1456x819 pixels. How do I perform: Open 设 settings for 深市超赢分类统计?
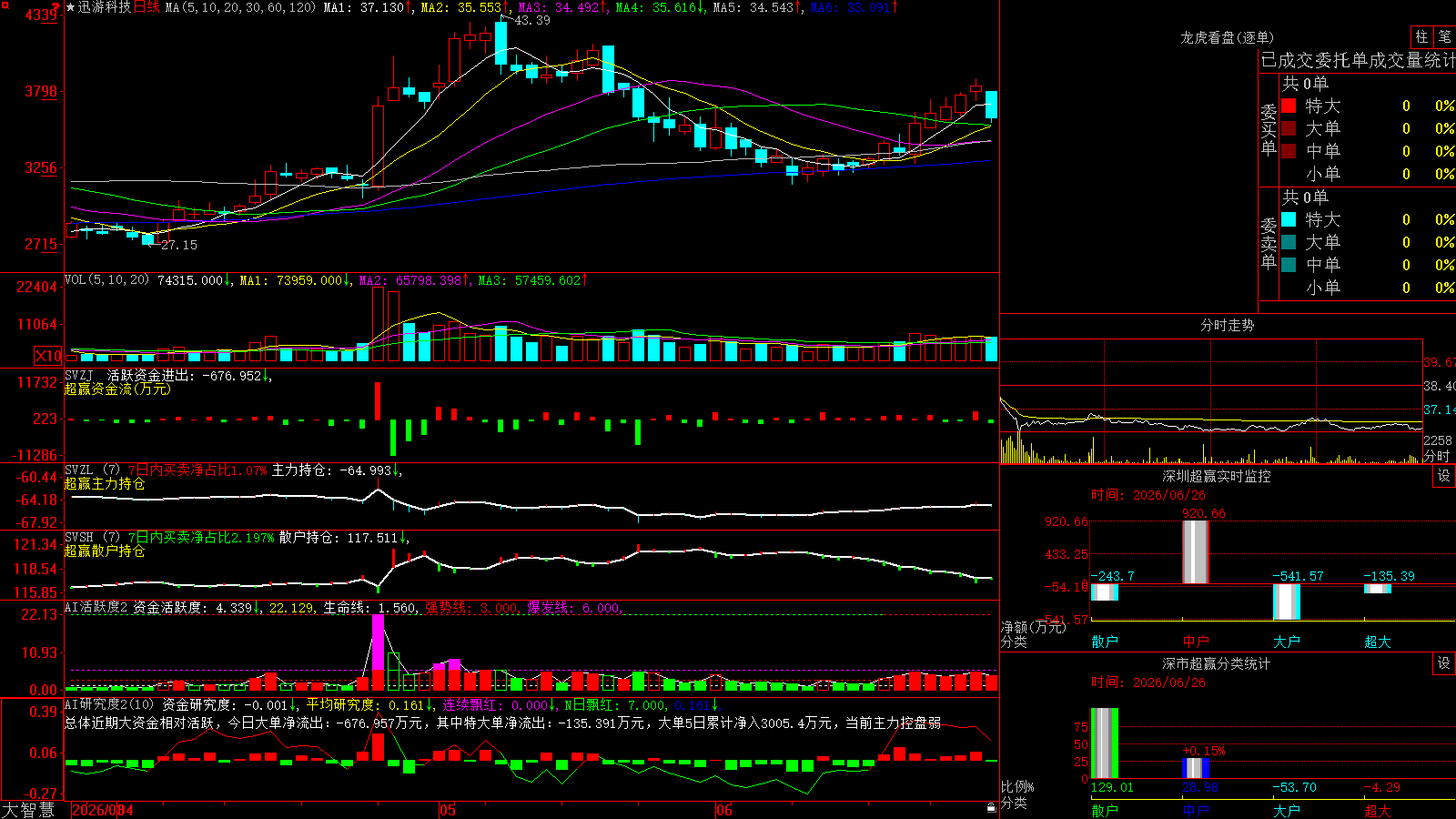coord(1444,663)
